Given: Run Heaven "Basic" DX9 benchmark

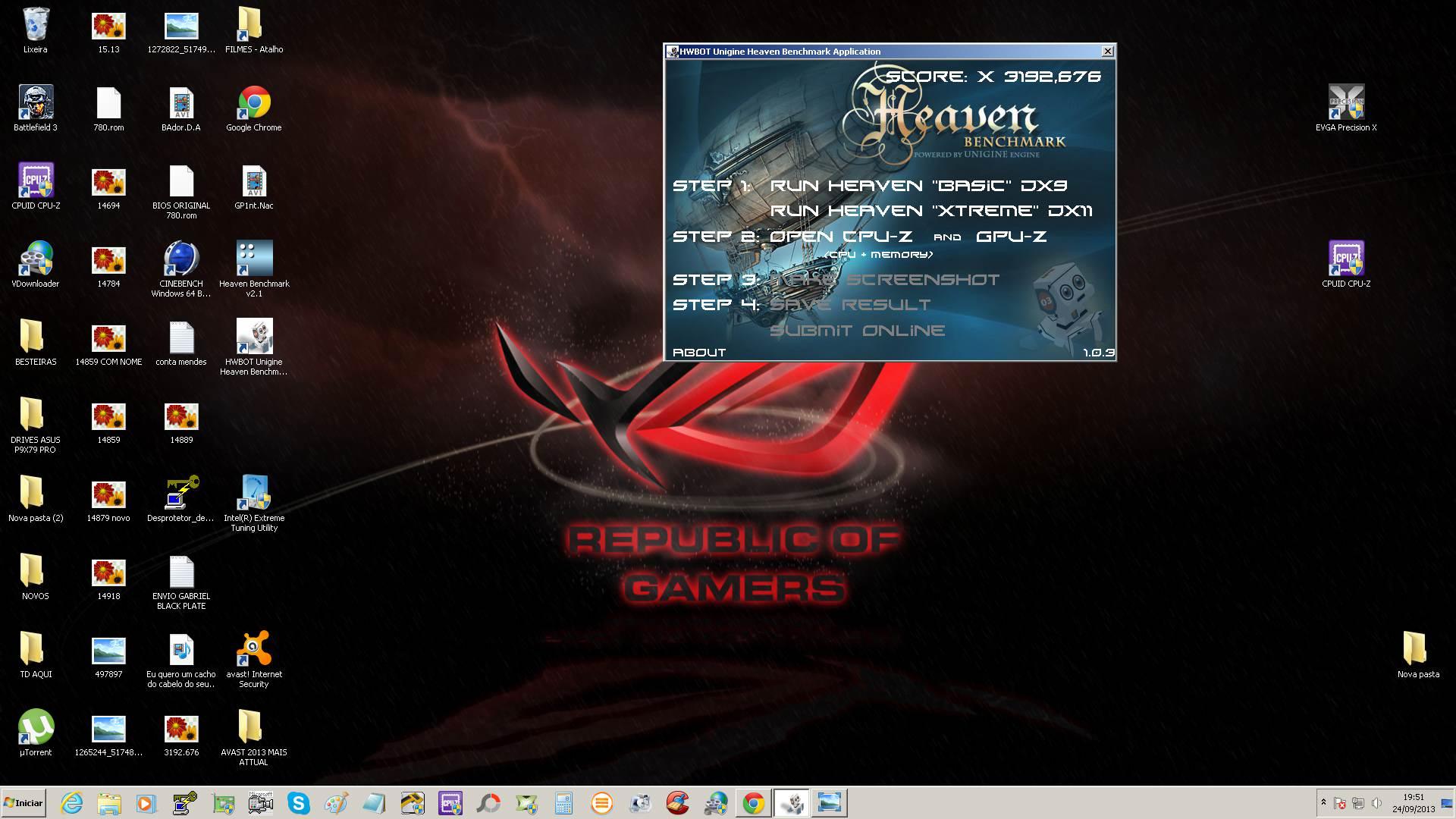Looking at the screenshot, I should [918, 186].
